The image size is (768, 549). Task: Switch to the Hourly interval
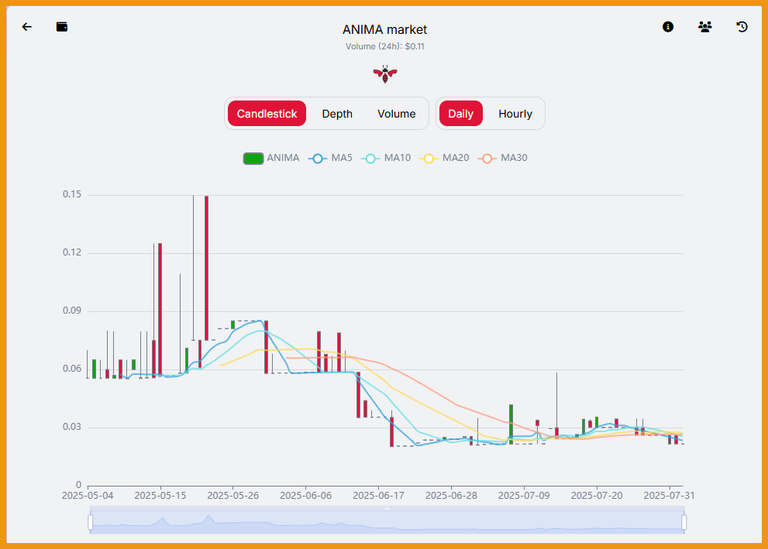[x=515, y=114]
